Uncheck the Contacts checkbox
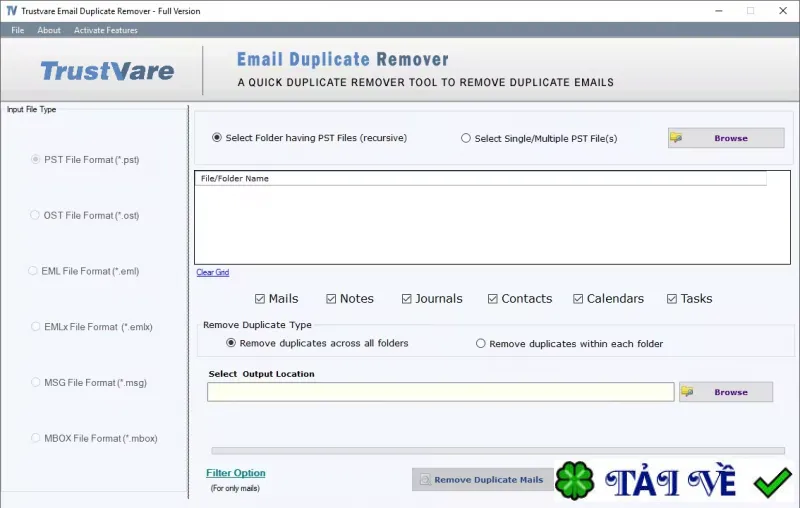Viewport: 800px width, 508px height. click(520, 298)
